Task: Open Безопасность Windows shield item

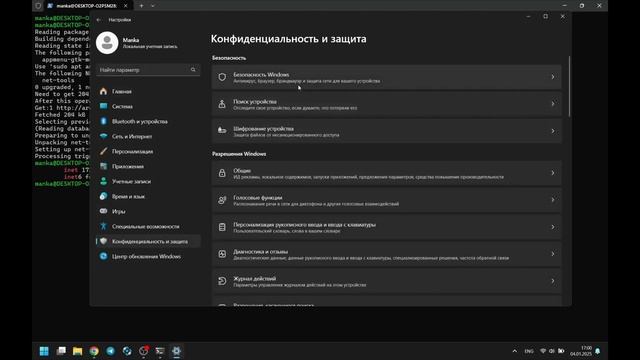Action: pyautogui.click(x=386, y=77)
